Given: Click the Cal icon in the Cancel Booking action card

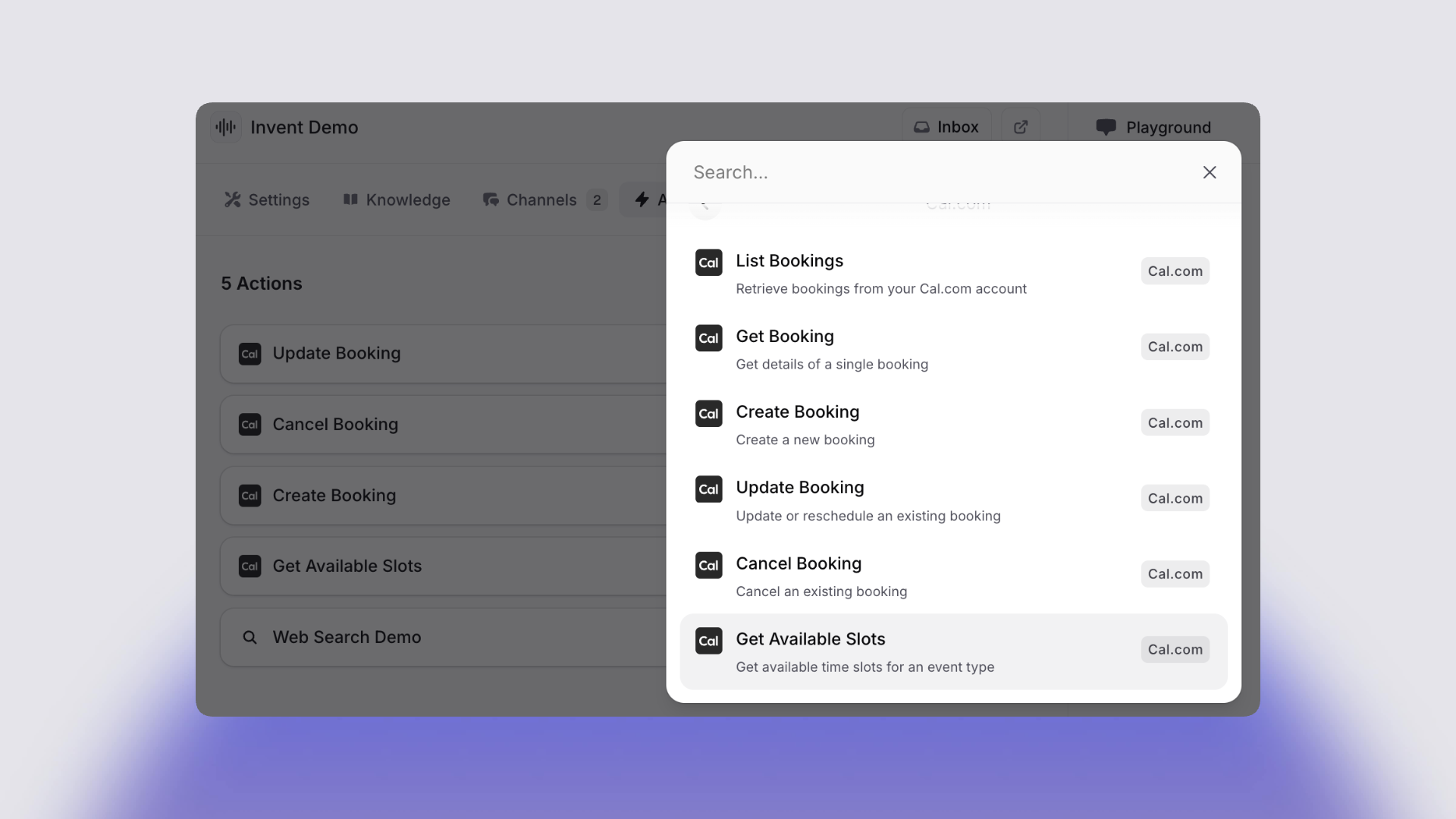Looking at the screenshot, I should click(249, 425).
